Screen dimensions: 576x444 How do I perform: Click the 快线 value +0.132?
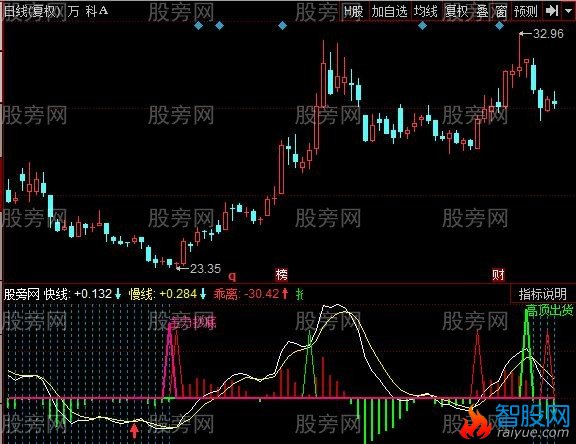(x=93, y=294)
